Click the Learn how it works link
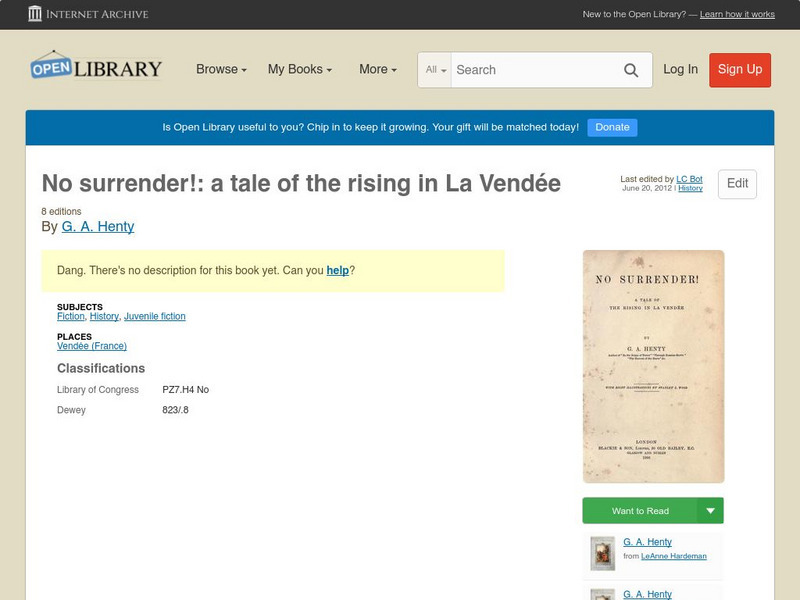The image size is (800, 600). click(737, 15)
